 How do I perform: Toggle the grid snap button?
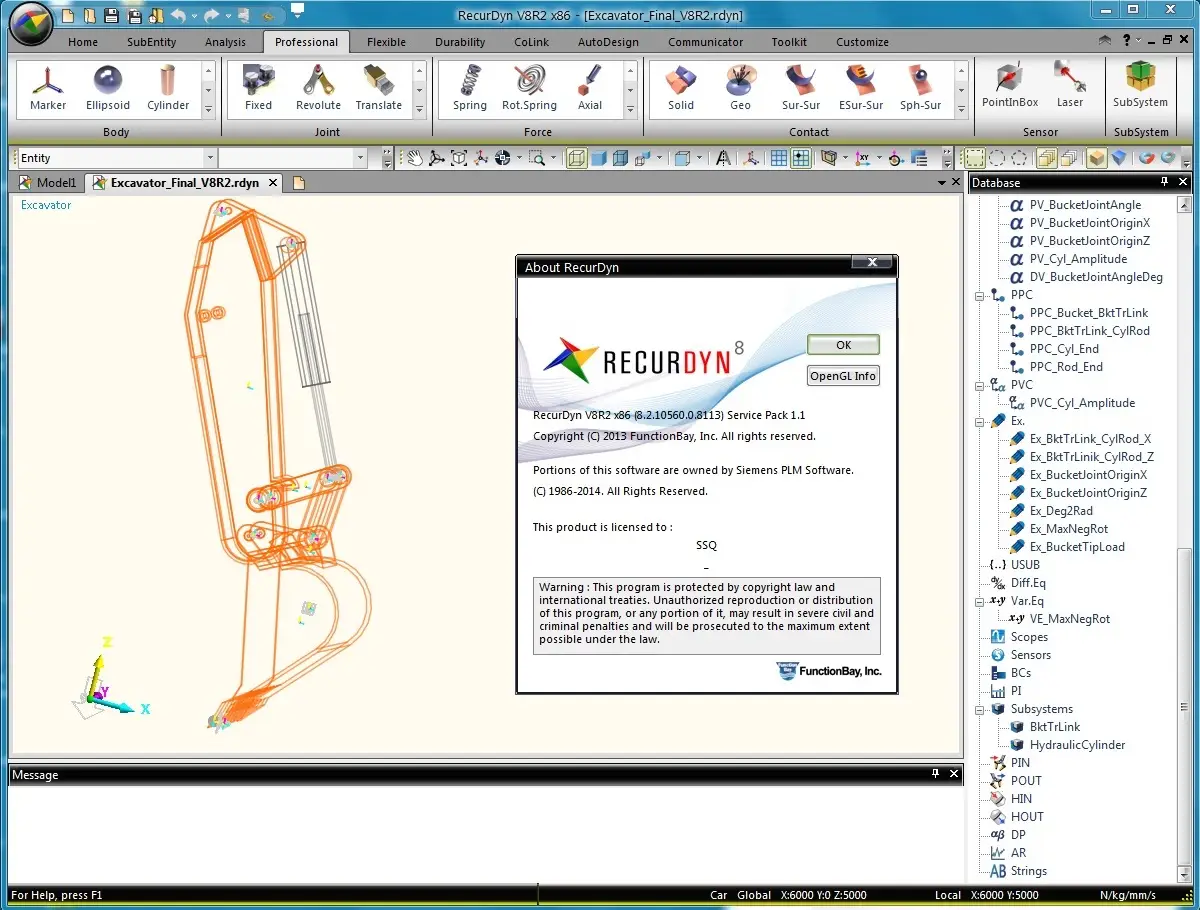801,158
